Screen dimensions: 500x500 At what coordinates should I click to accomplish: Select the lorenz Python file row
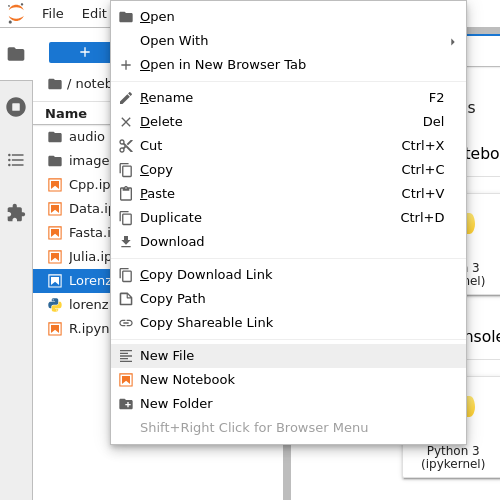pos(72,305)
